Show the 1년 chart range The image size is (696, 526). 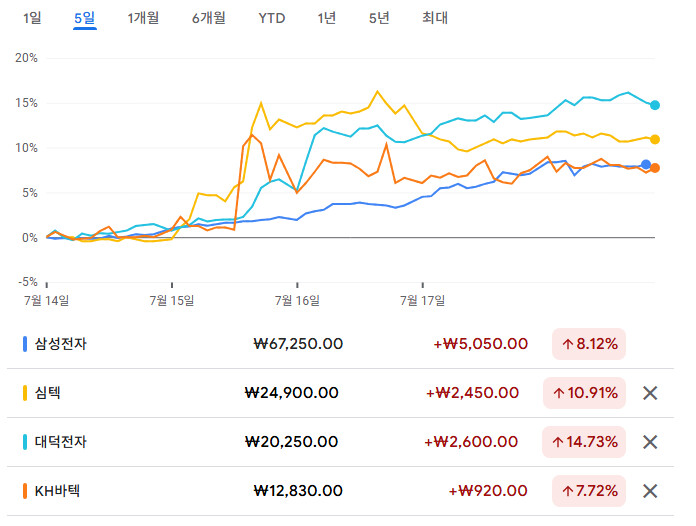click(x=327, y=17)
